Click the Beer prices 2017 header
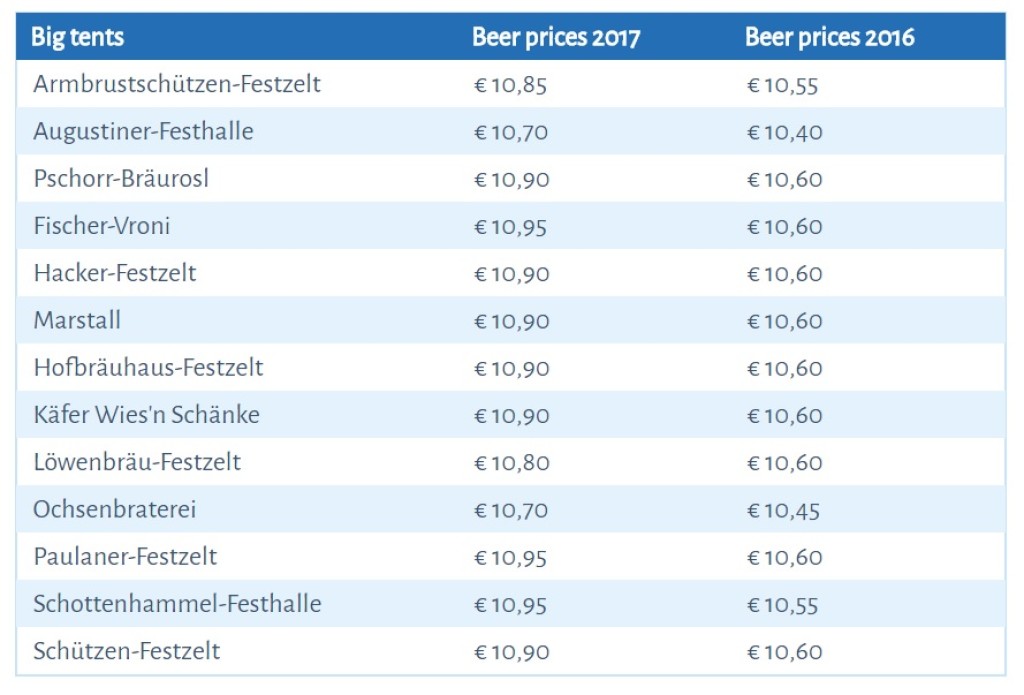 pyautogui.click(x=556, y=38)
